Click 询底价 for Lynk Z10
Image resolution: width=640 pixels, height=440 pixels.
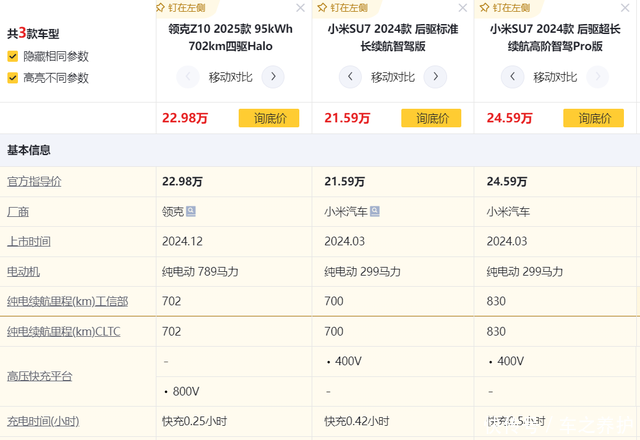[x=269, y=118]
